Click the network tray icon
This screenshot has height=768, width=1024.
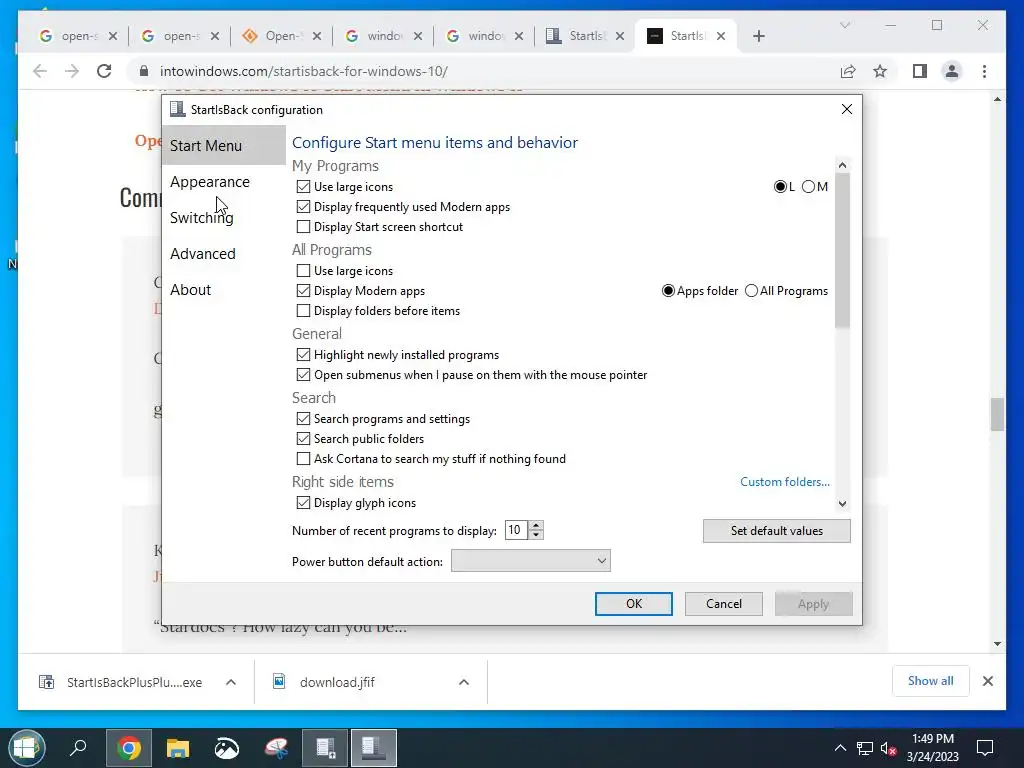tap(865, 748)
